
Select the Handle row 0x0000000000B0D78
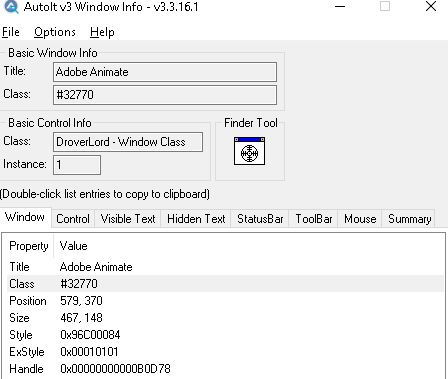click(x=225, y=369)
